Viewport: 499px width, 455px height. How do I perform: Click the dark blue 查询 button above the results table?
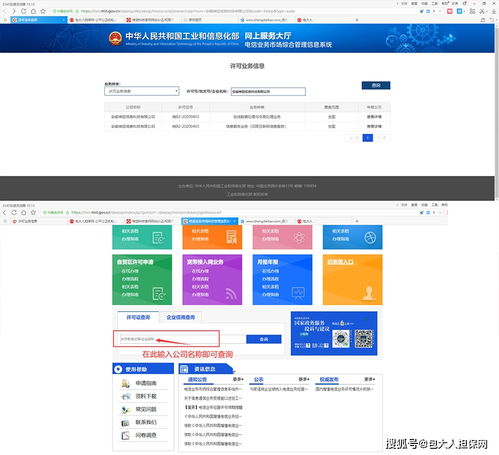[x=376, y=85]
